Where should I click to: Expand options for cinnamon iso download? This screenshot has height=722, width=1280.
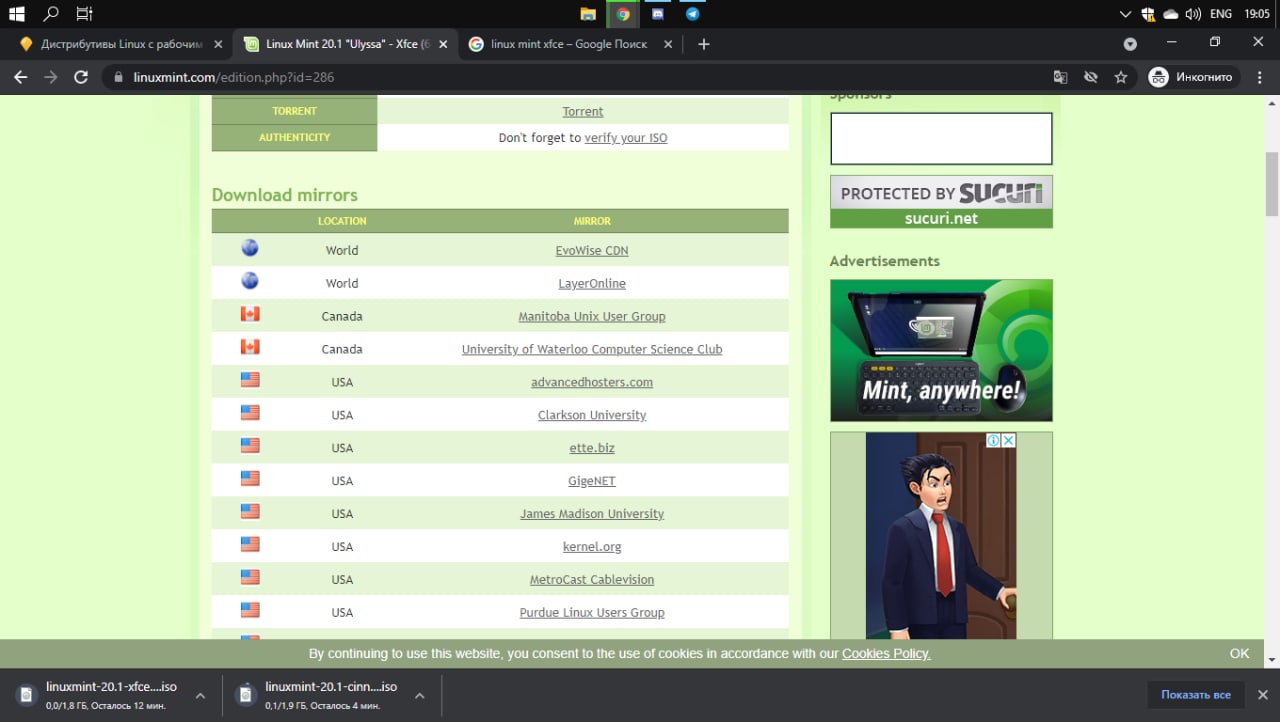click(420, 695)
